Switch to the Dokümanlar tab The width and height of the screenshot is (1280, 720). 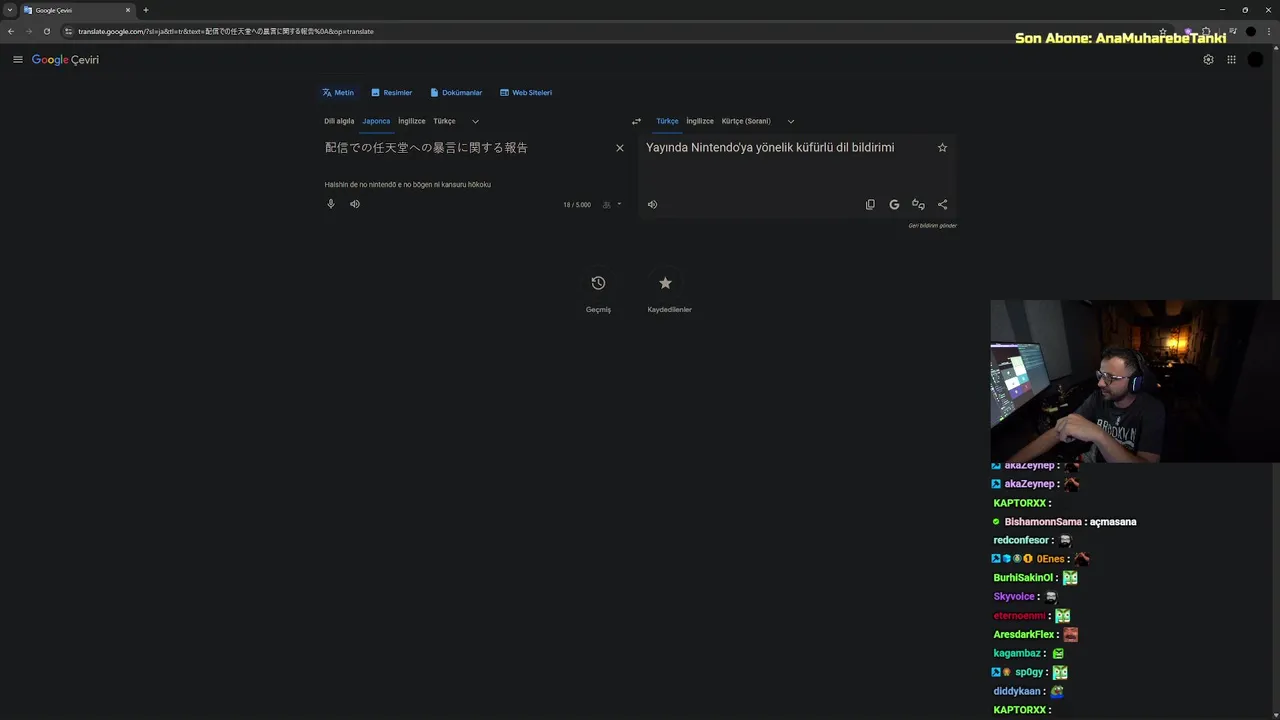click(456, 93)
